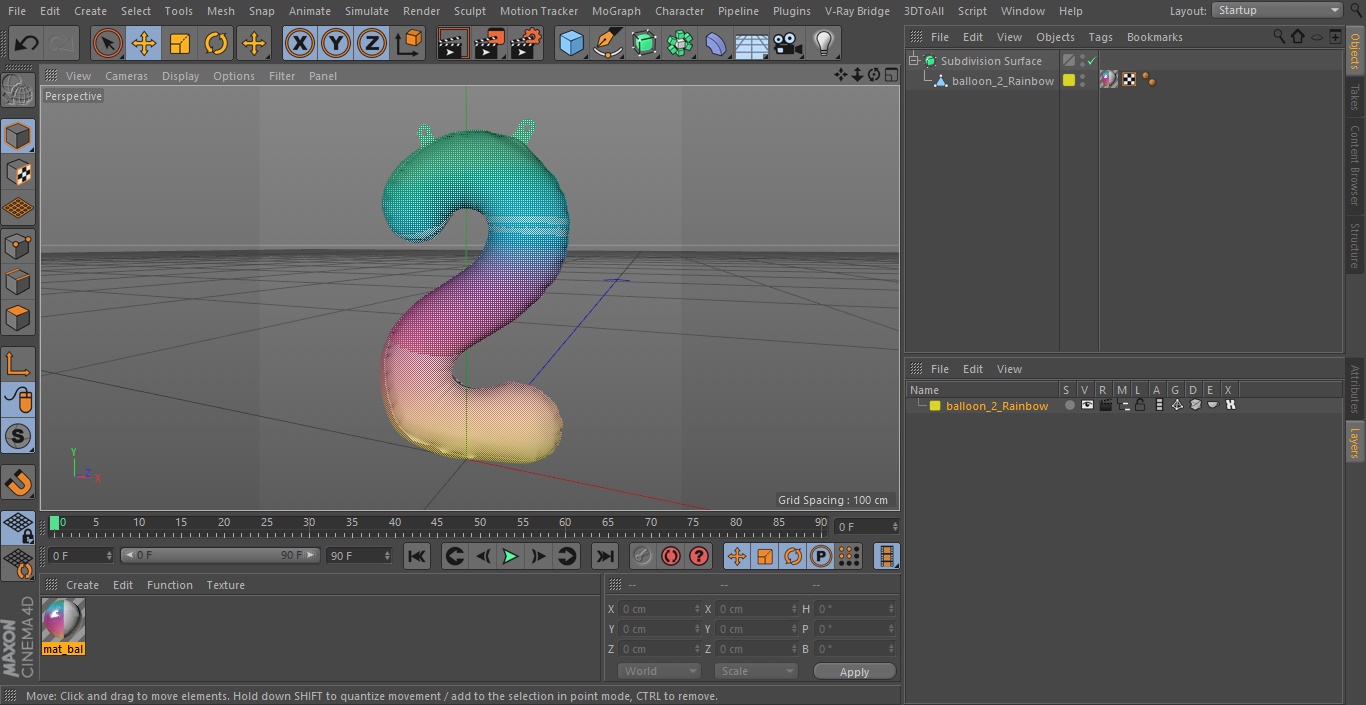This screenshot has width=1366, height=705.
Task: Add a Camera object
Action: [788, 43]
